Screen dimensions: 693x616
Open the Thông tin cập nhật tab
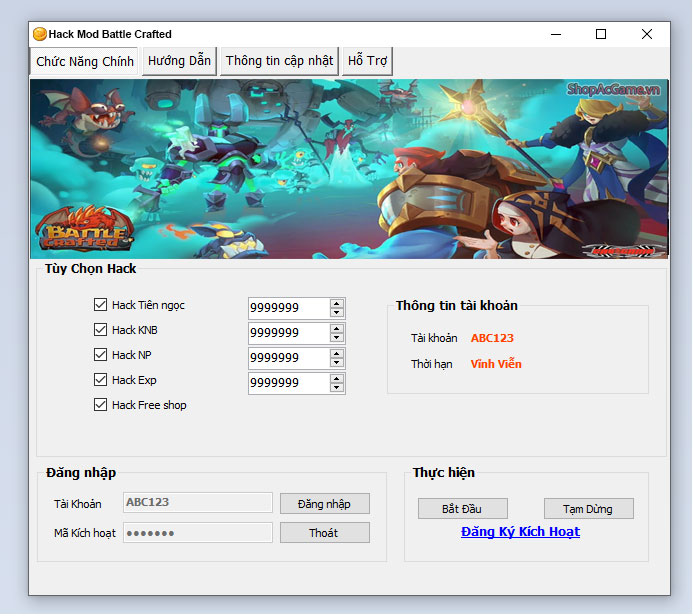coord(279,61)
